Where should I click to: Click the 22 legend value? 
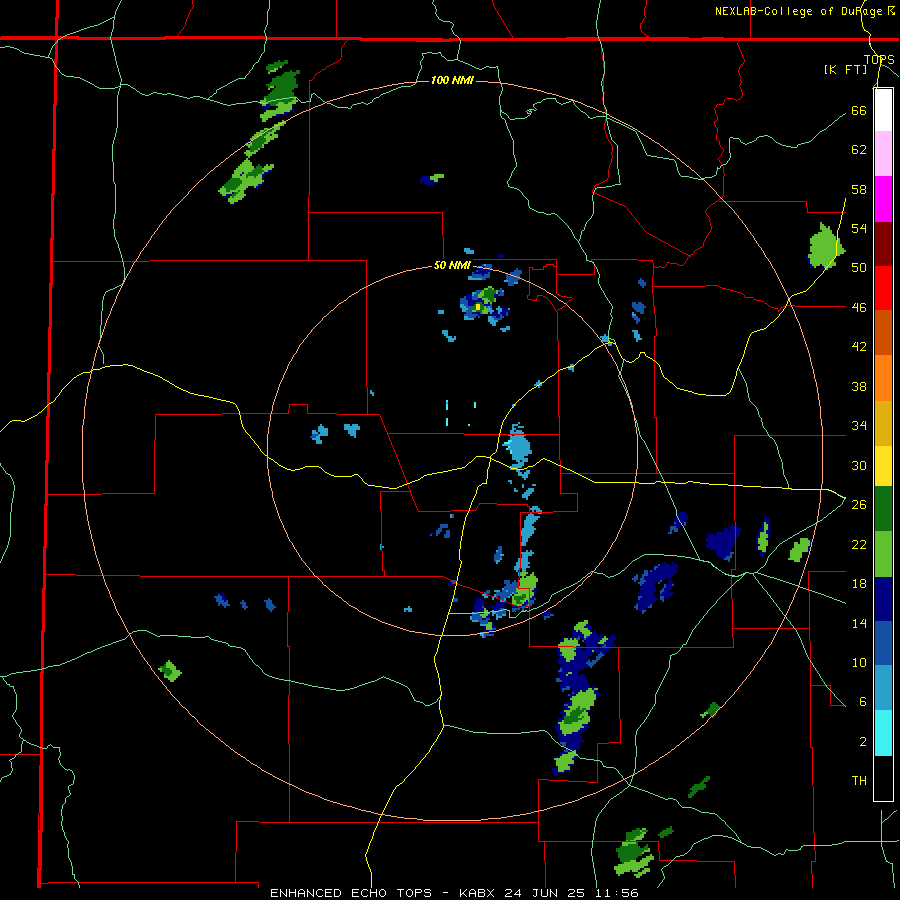(859, 544)
